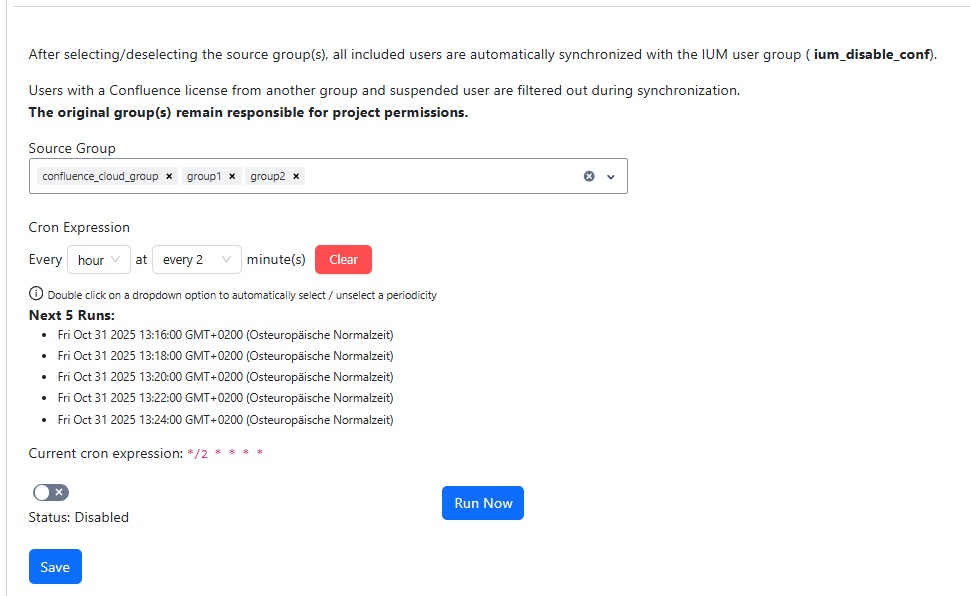Viewport: 970px width, 596px height.
Task: Remove the confluence_cloud_group chip
Action: [x=169, y=176]
